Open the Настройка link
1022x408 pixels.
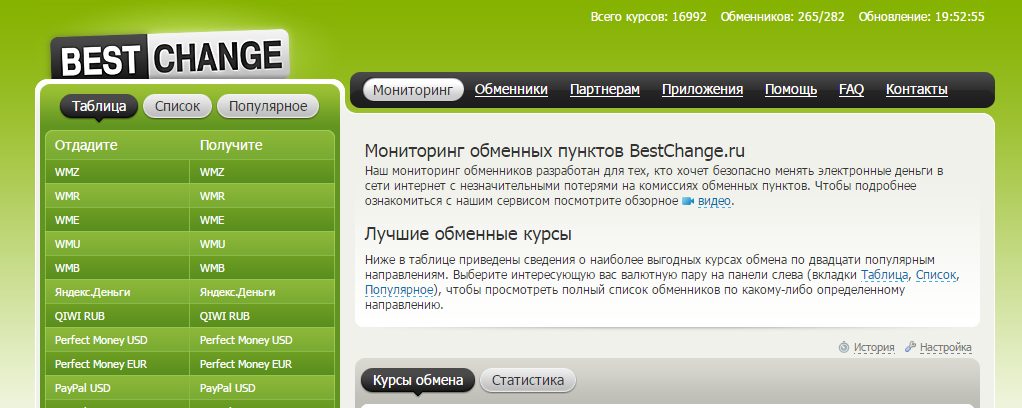click(x=946, y=347)
